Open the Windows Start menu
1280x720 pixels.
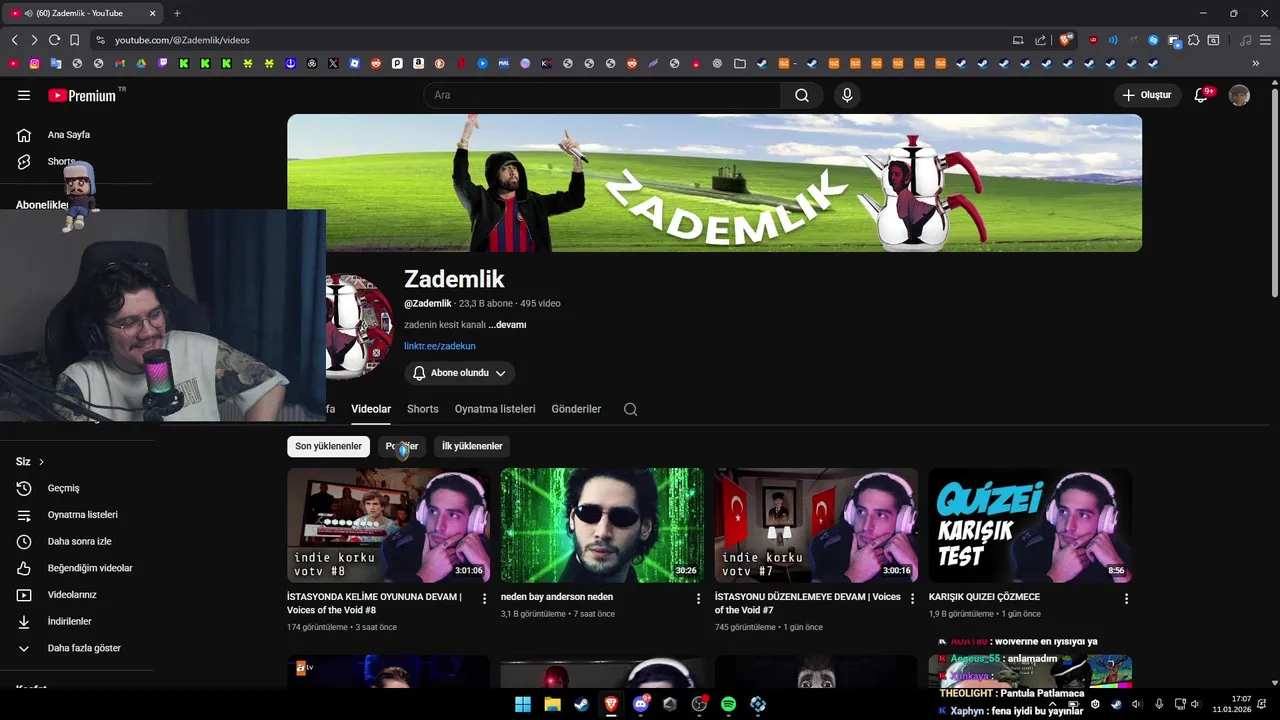(523, 704)
